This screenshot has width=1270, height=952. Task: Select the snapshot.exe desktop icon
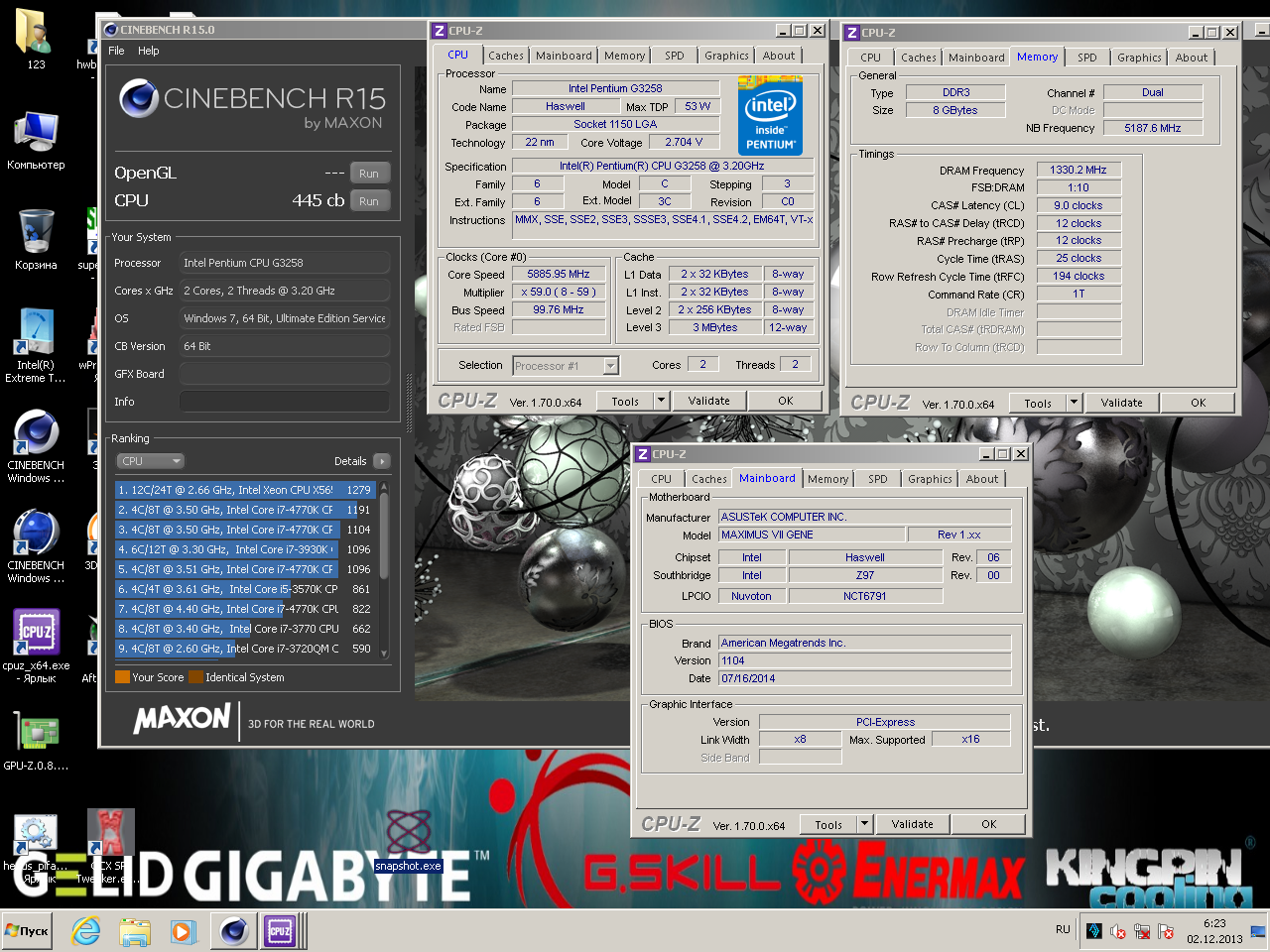coord(408,833)
